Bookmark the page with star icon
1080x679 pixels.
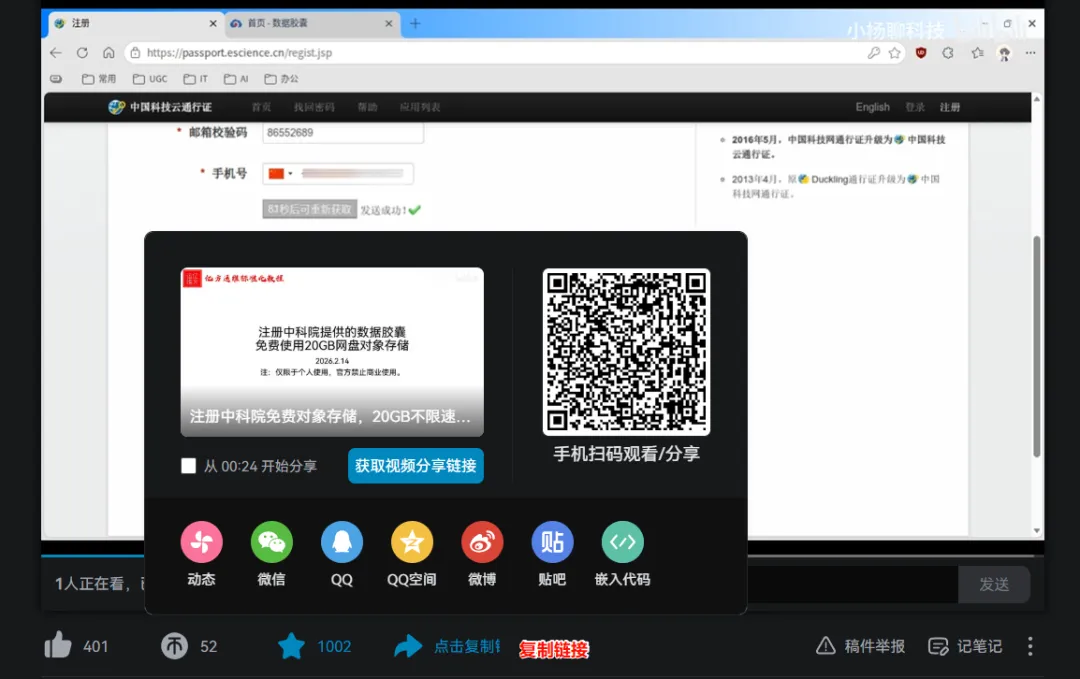[x=895, y=52]
